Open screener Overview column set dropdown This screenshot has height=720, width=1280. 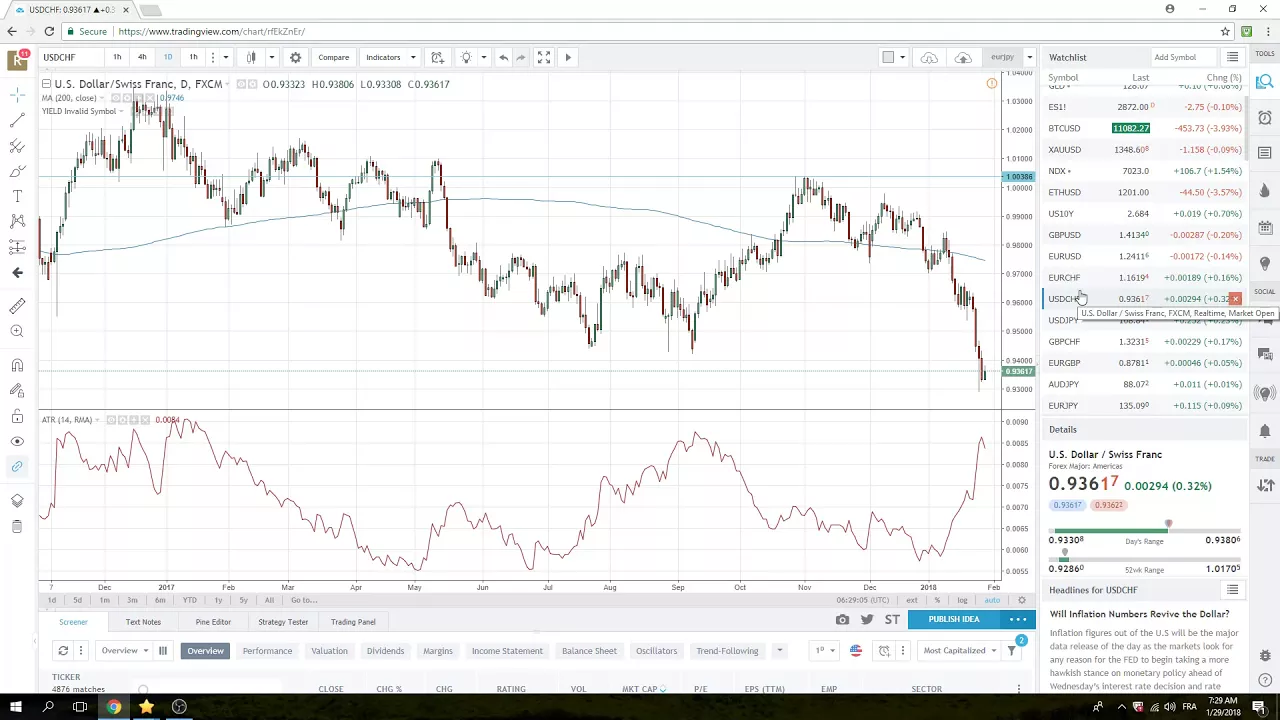(125, 651)
